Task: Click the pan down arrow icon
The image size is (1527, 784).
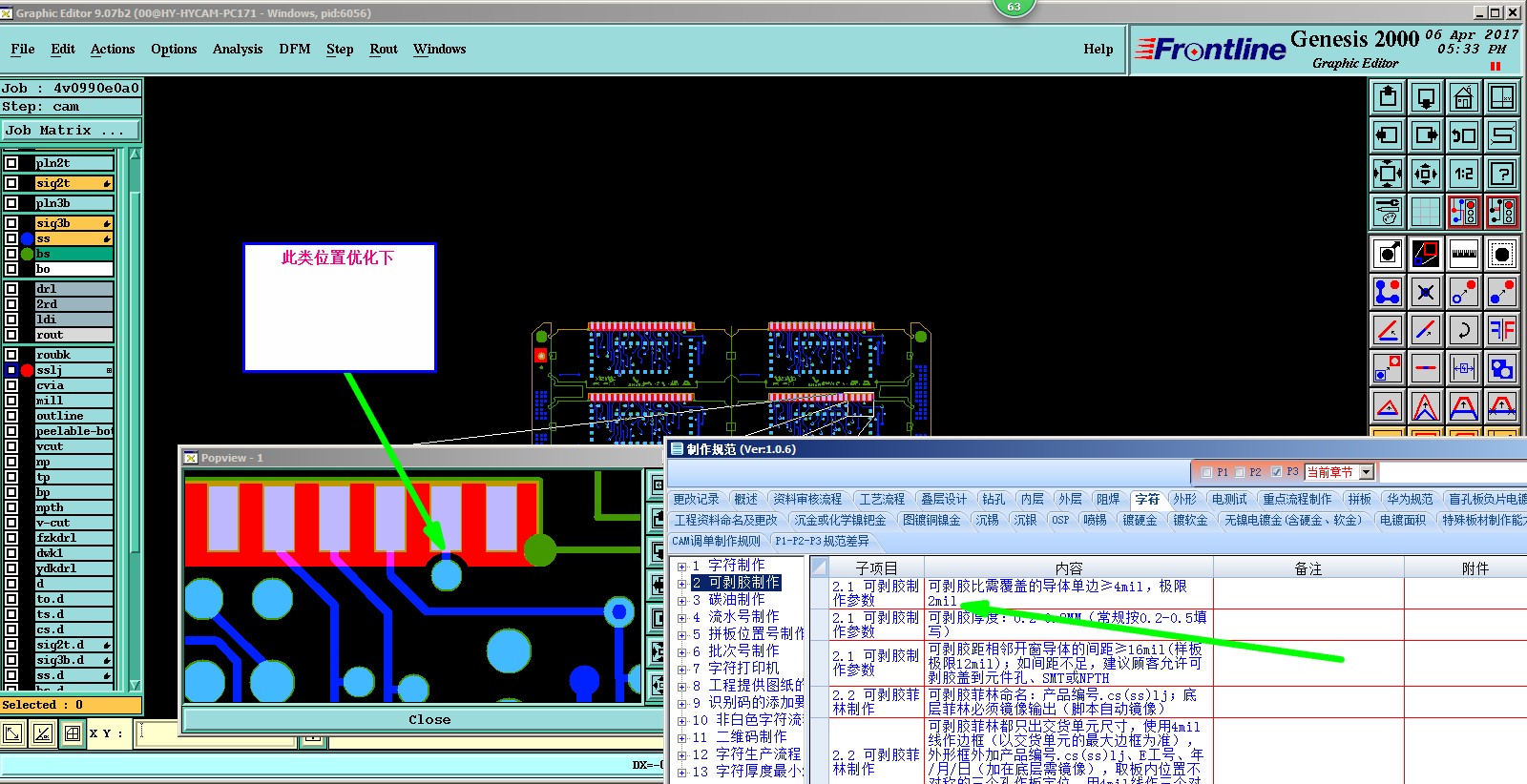Action: click(x=1426, y=97)
